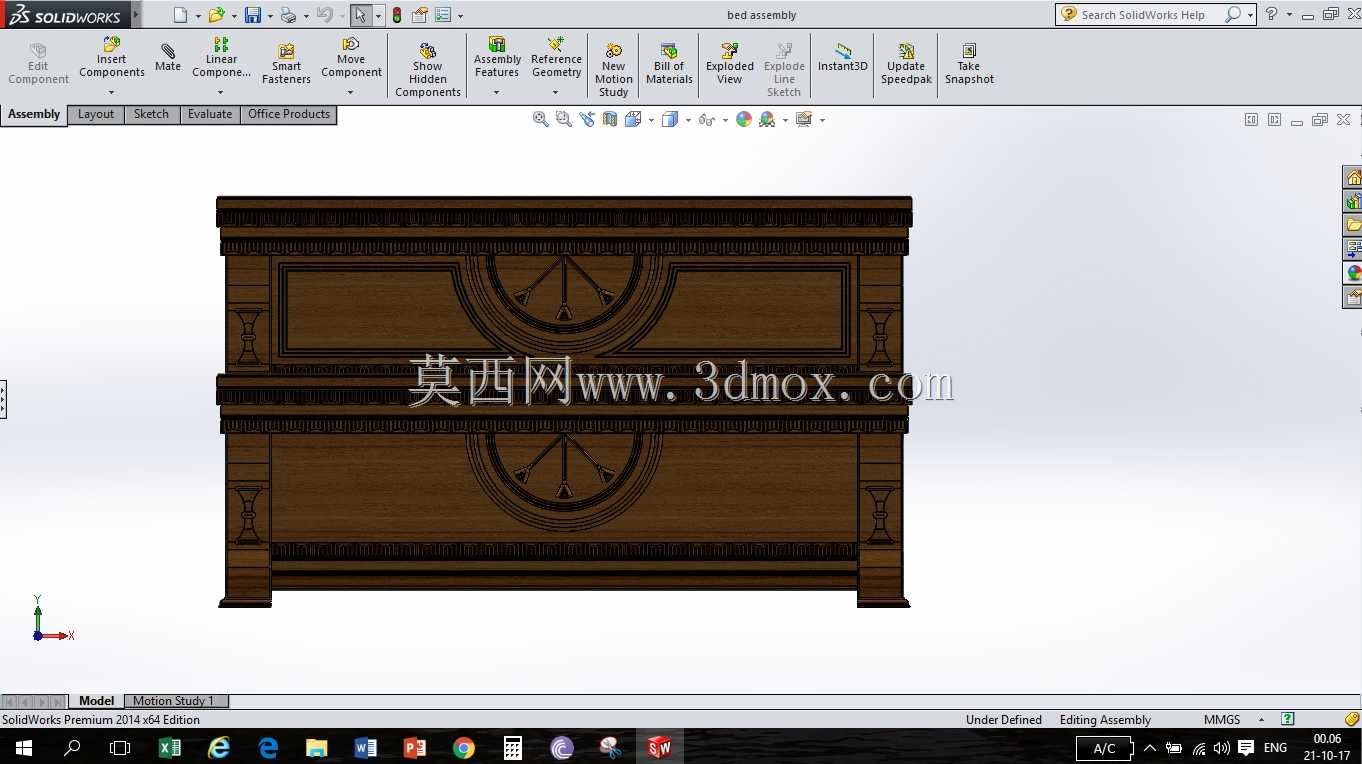Switch to the Office Products tab
Screen dimensions: 1362x764
(x=289, y=114)
